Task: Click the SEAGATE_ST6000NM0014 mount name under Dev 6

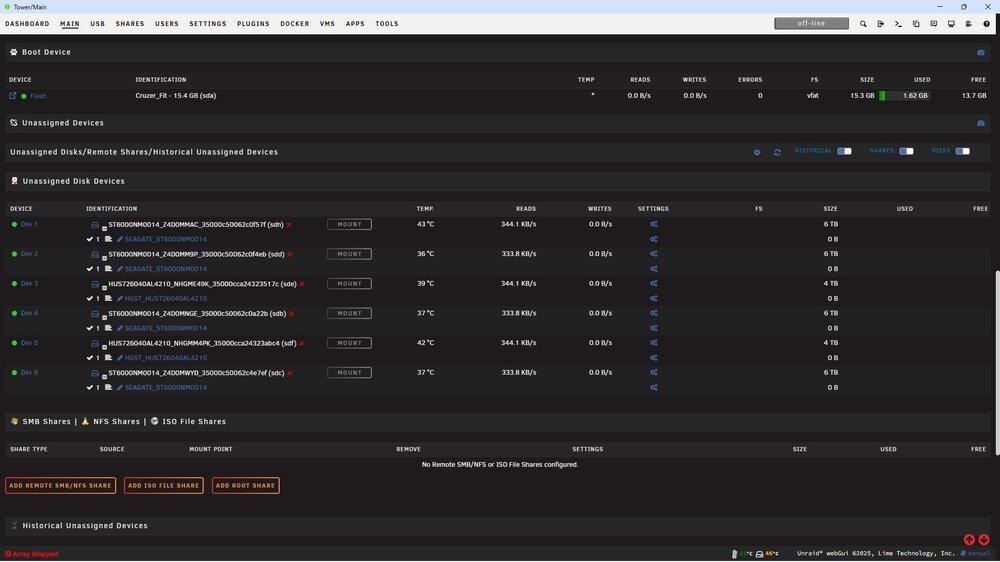Action: (165, 387)
